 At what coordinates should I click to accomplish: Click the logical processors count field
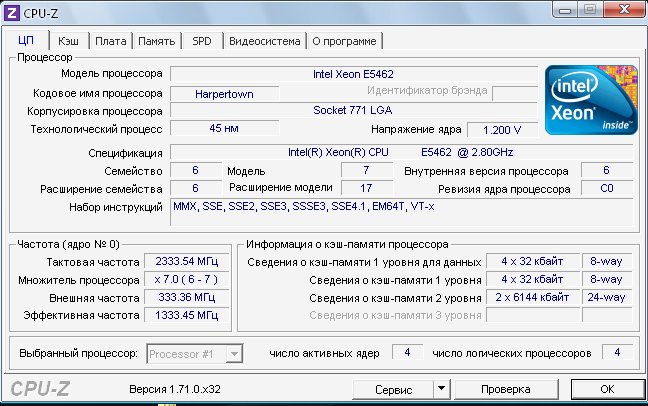617,352
